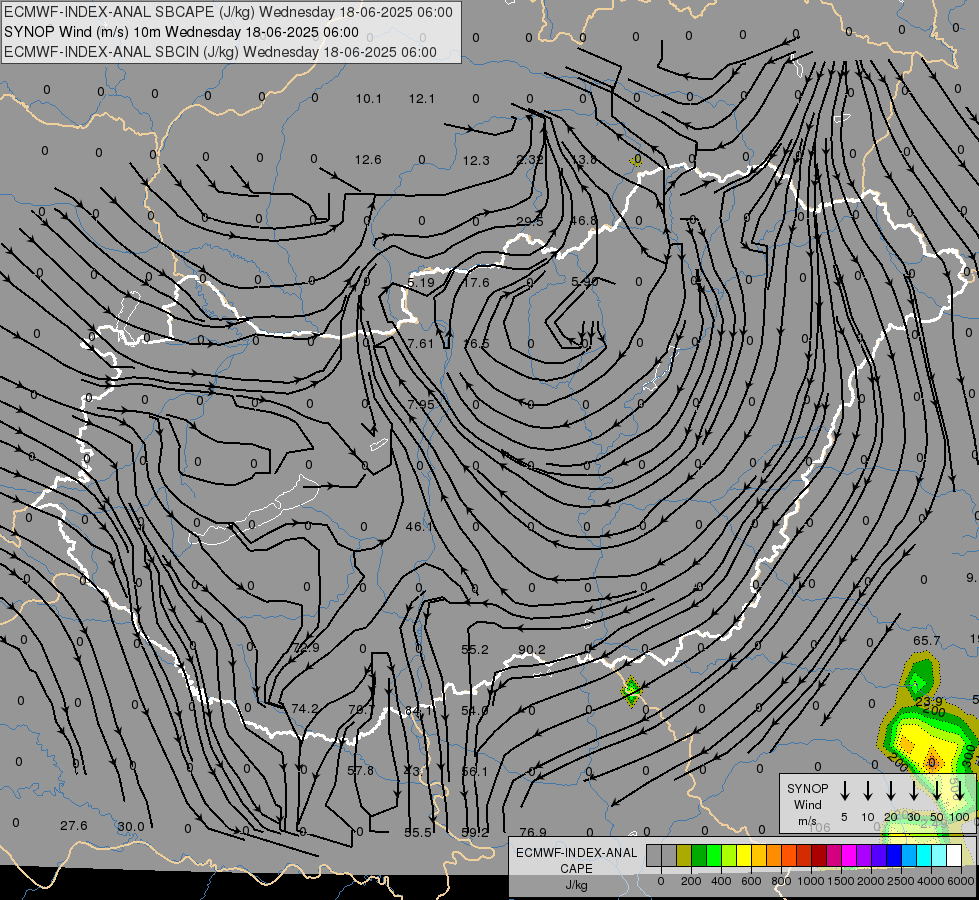Click the ECMWF-INDEX-ANAL CAPE legend title
The image size is (979, 900).
pos(576,860)
